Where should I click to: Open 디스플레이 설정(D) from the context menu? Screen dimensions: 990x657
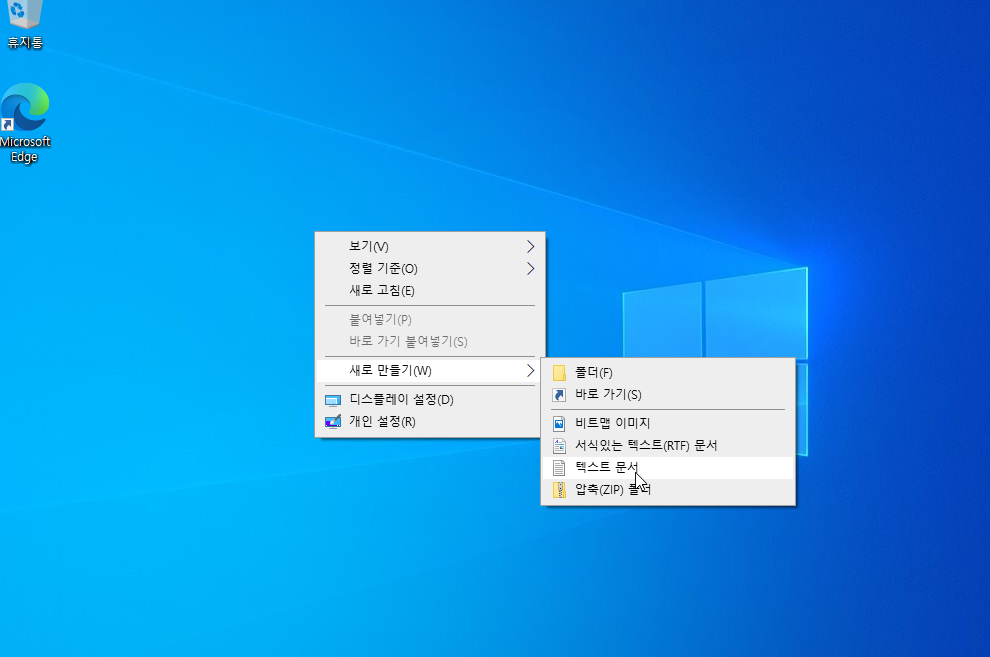pos(430,400)
